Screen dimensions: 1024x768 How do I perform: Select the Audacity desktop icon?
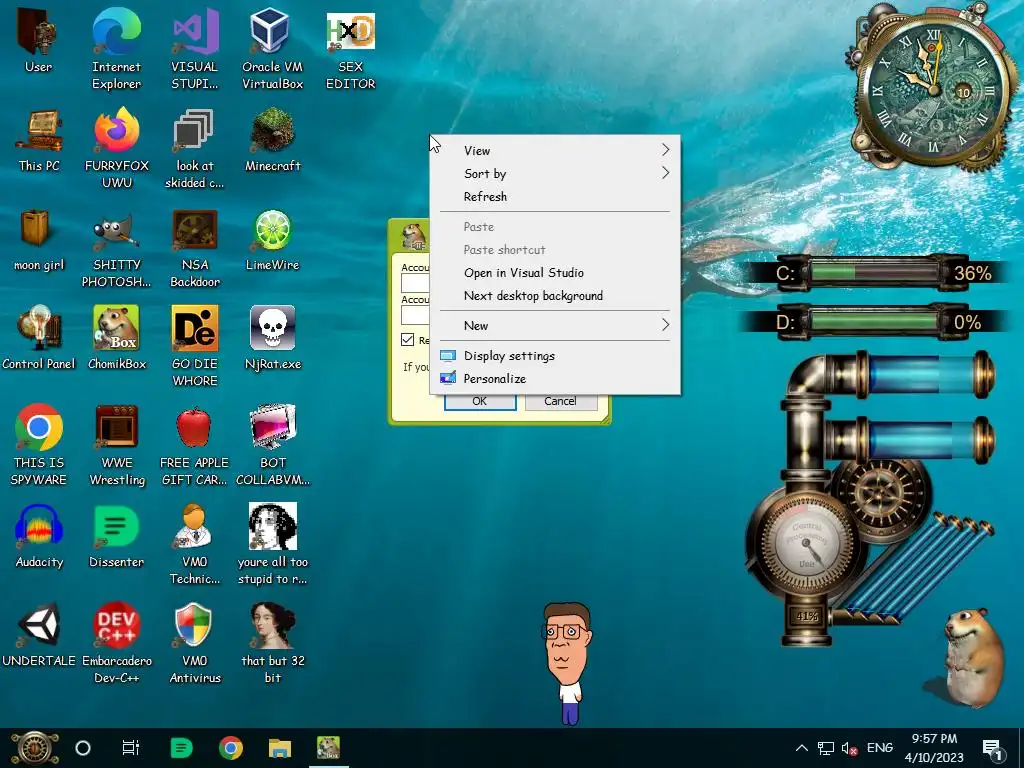39,536
